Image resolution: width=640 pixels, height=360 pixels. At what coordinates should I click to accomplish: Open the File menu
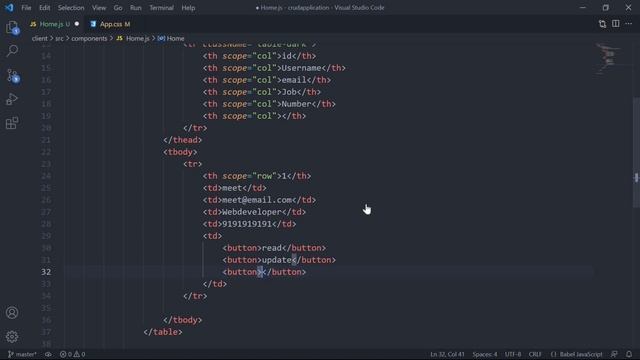click(x=26, y=8)
